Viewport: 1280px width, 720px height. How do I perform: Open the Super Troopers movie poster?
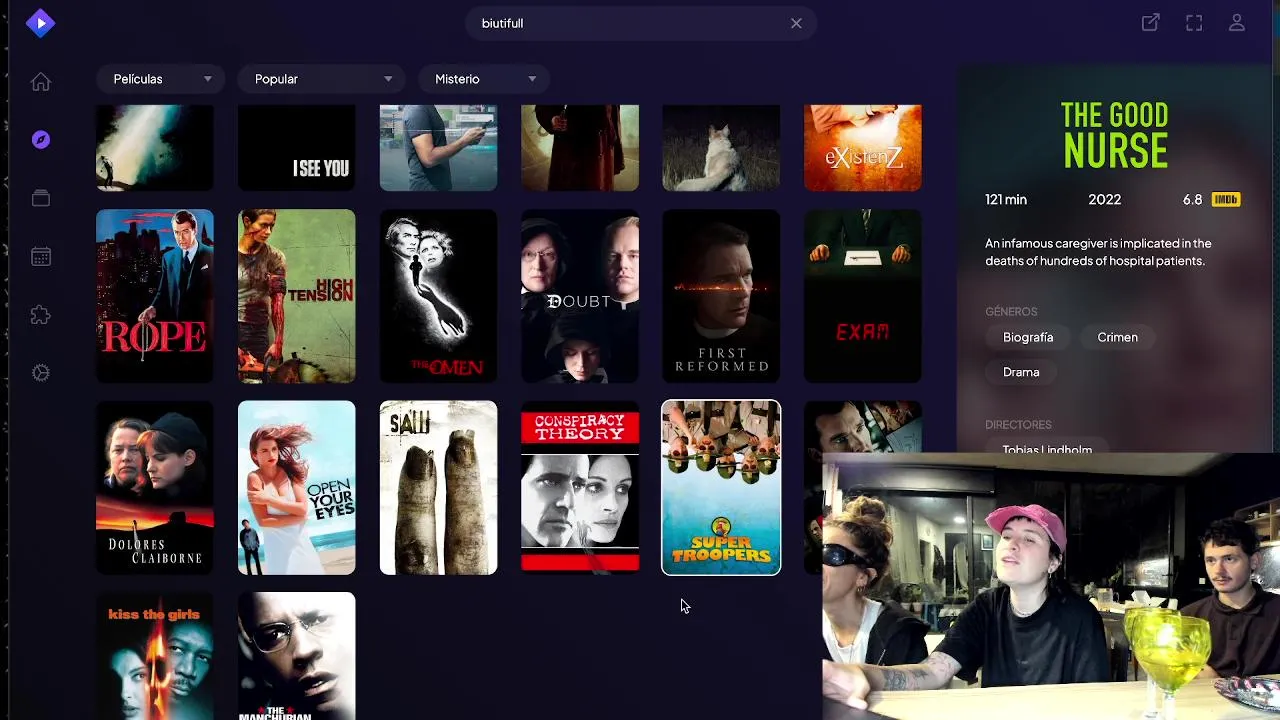click(x=721, y=488)
